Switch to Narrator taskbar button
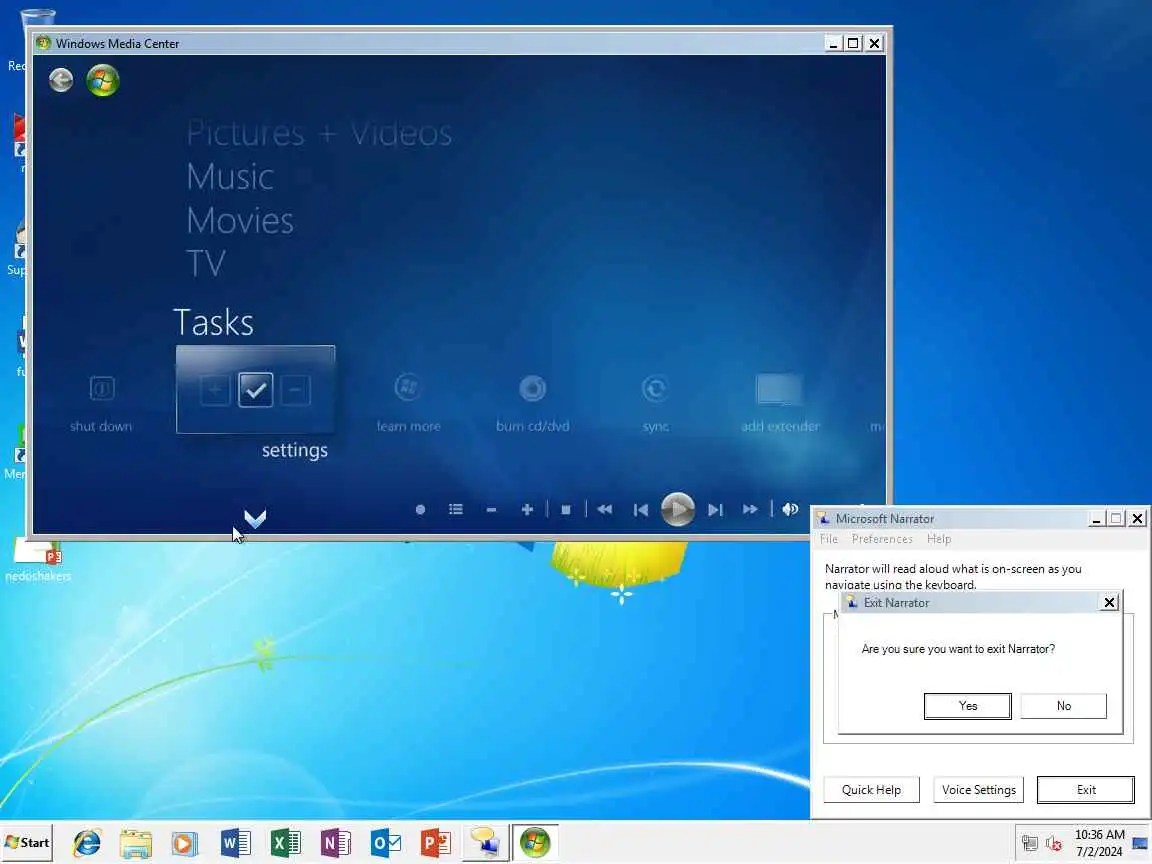Viewport: 1152px width, 864px height. click(x=485, y=843)
